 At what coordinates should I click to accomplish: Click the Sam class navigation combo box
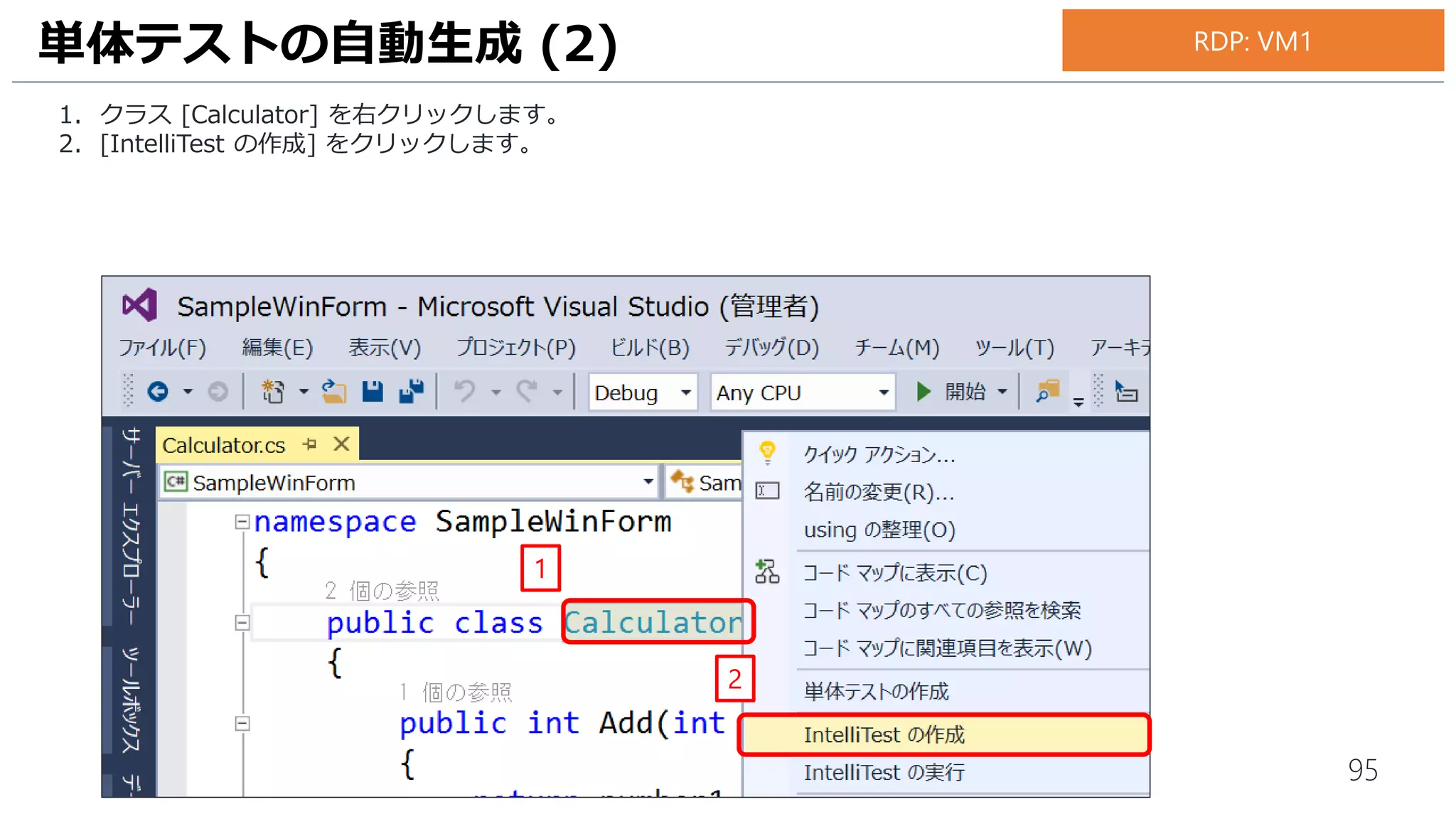(705, 483)
